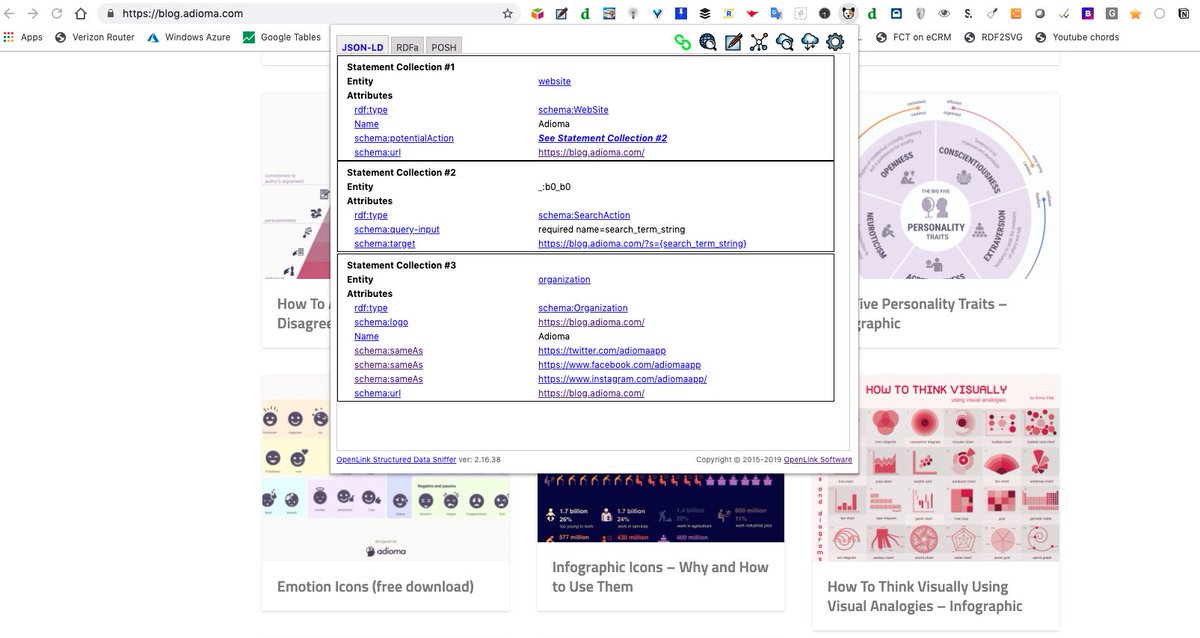The height and width of the screenshot is (638, 1200).
Task: Click the globe with magnifier icon in popup
Action: (x=708, y=42)
